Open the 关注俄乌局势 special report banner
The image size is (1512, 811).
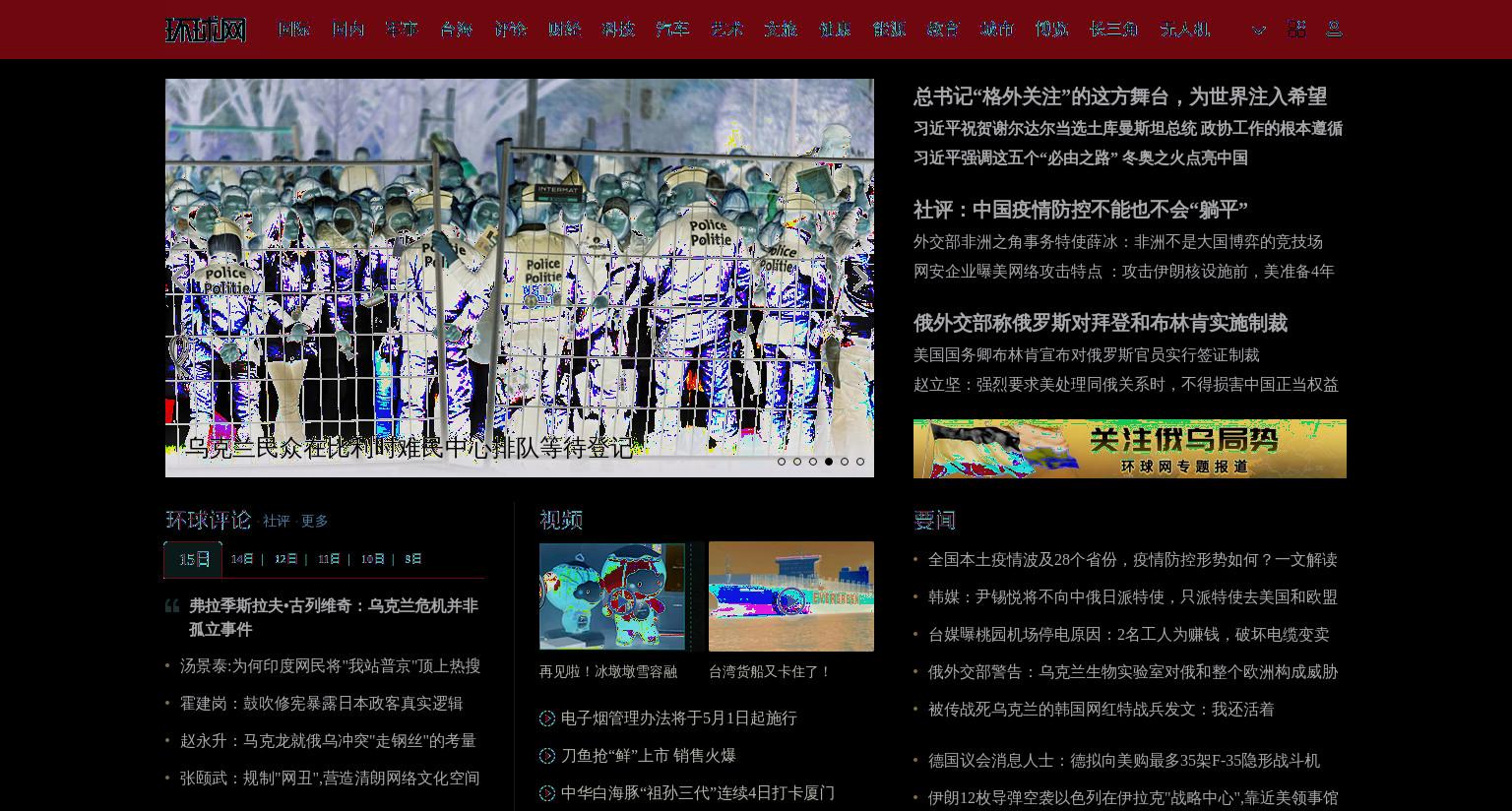point(1130,449)
